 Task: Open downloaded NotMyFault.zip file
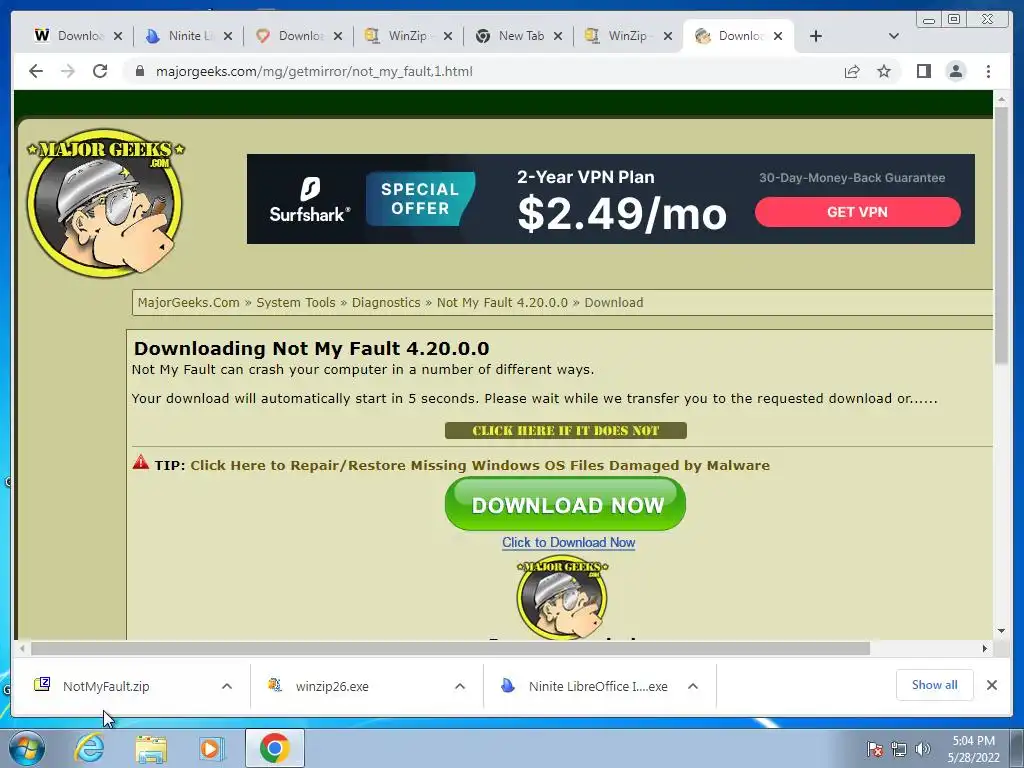pos(106,686)
